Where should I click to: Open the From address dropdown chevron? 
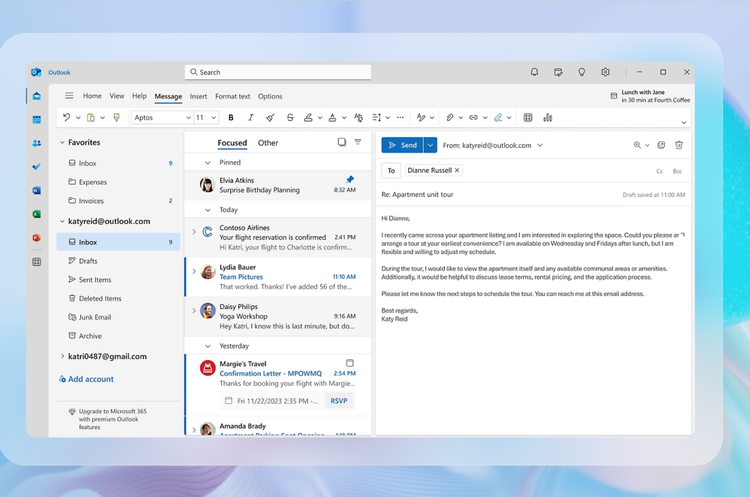pos(540,145)
